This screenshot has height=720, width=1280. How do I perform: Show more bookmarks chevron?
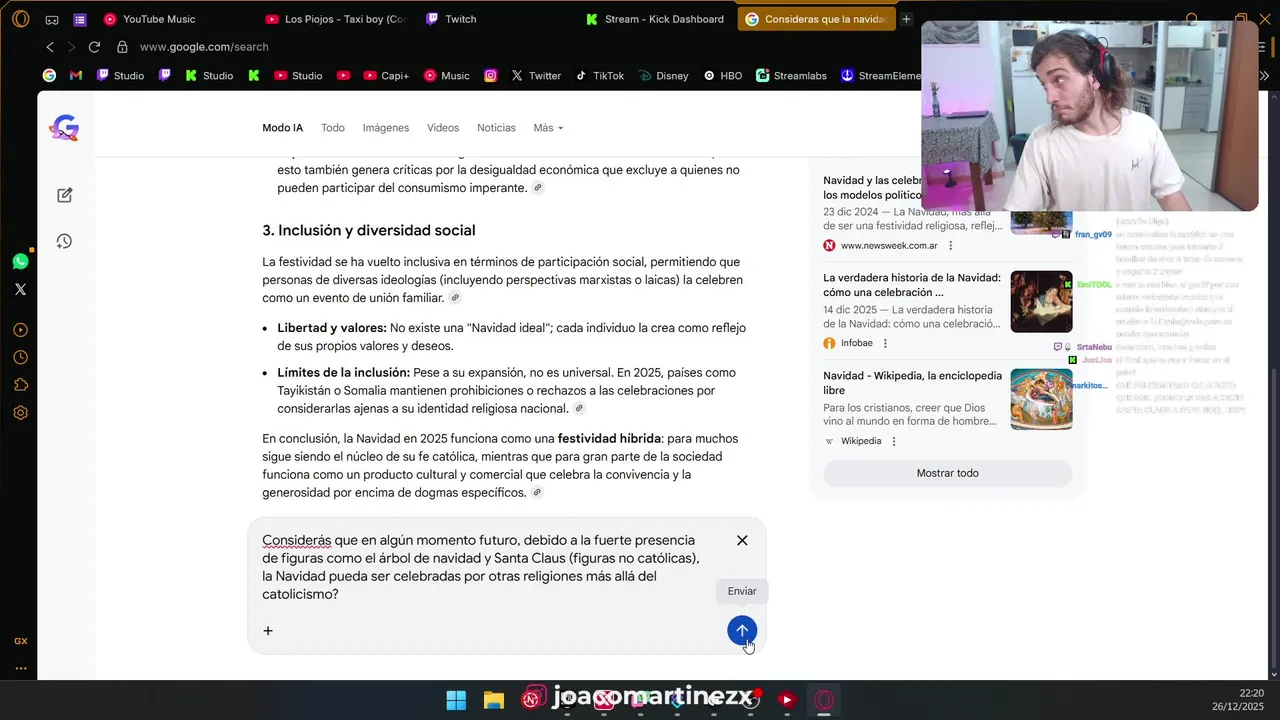click(1264, 75)
